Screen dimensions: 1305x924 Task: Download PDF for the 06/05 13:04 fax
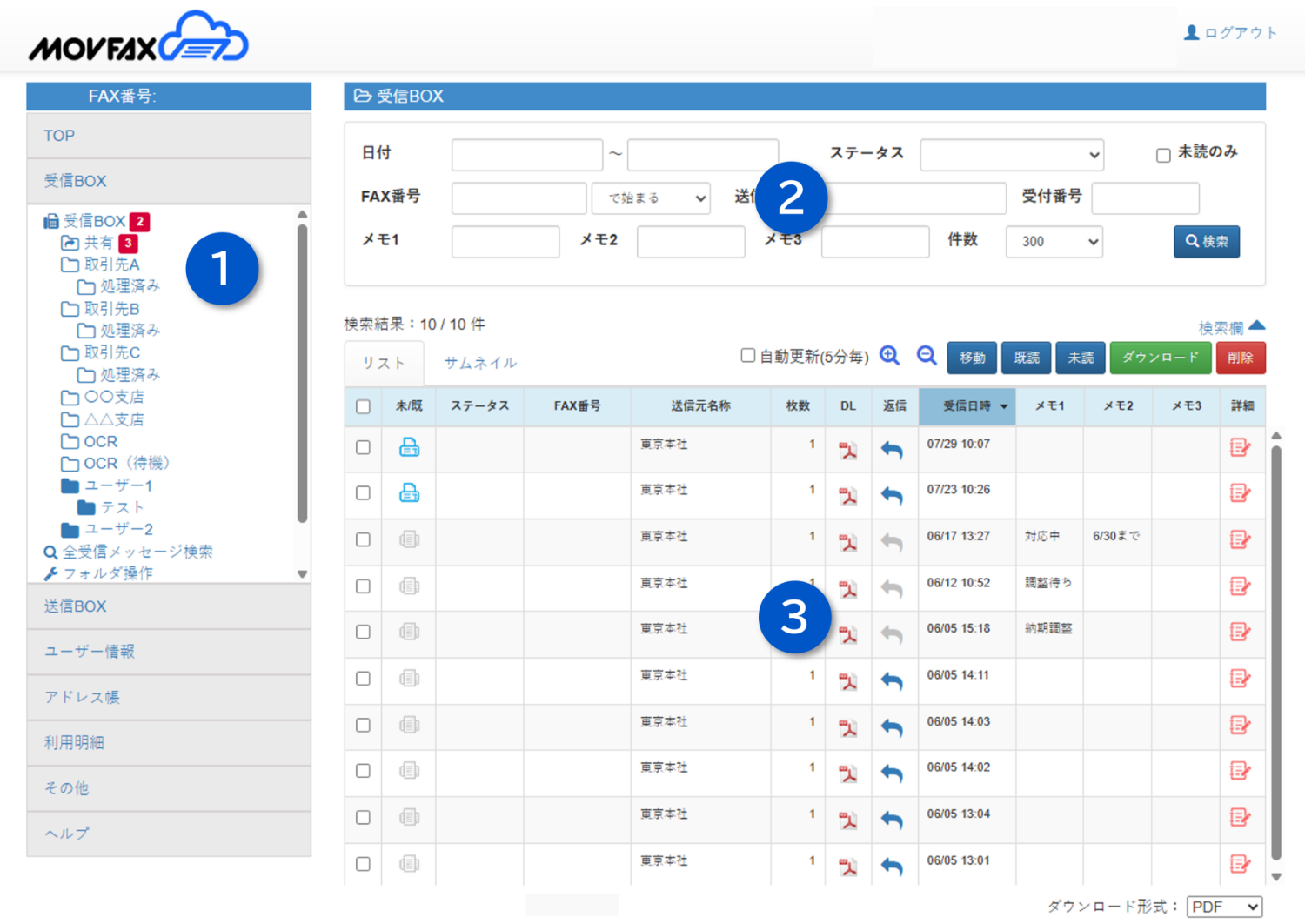tap(847, 820)
